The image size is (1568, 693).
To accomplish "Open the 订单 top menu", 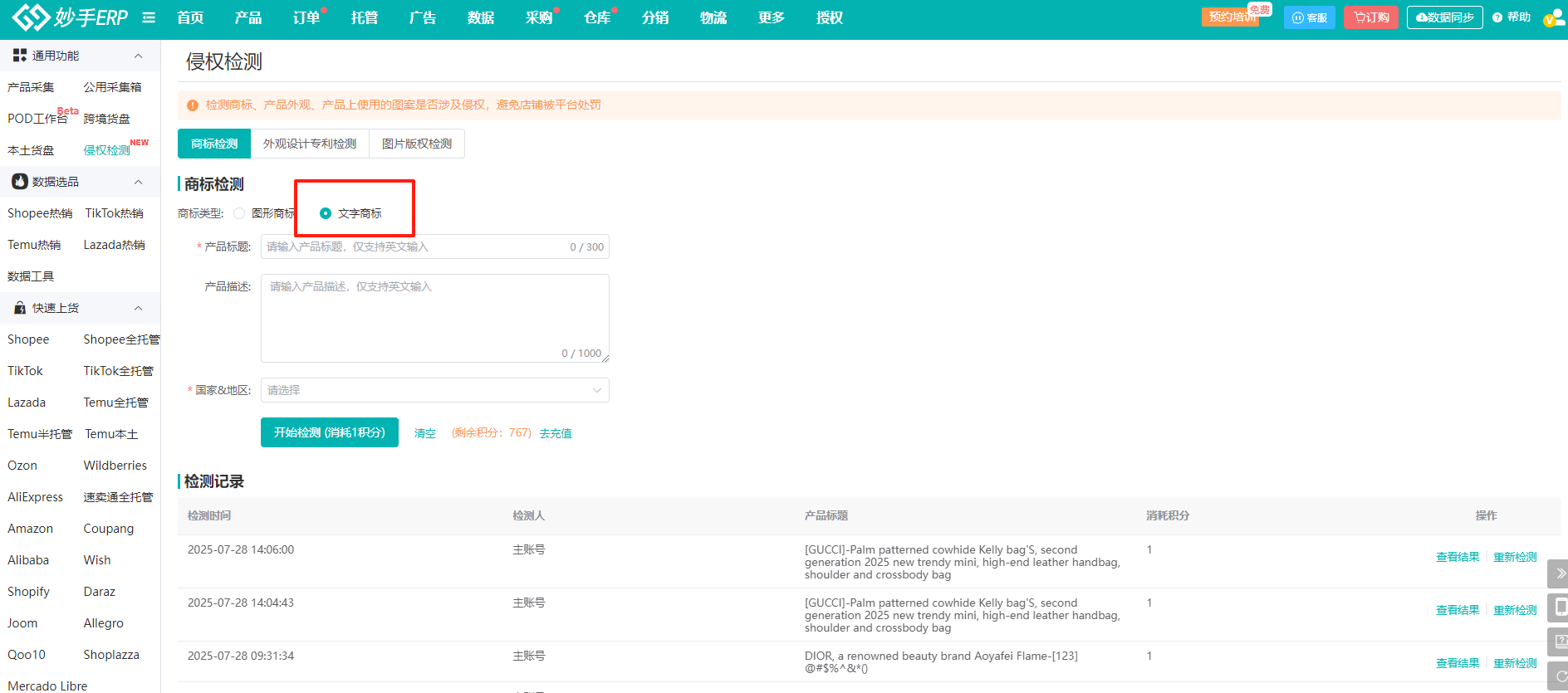I will click(x=306, y=17).
